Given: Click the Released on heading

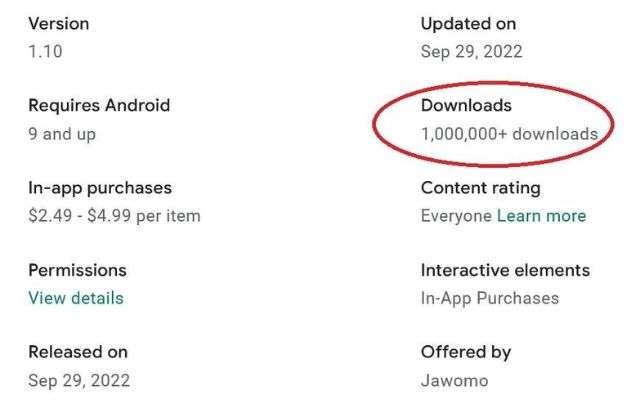Looking at the screenshot, I should (78, 352).
